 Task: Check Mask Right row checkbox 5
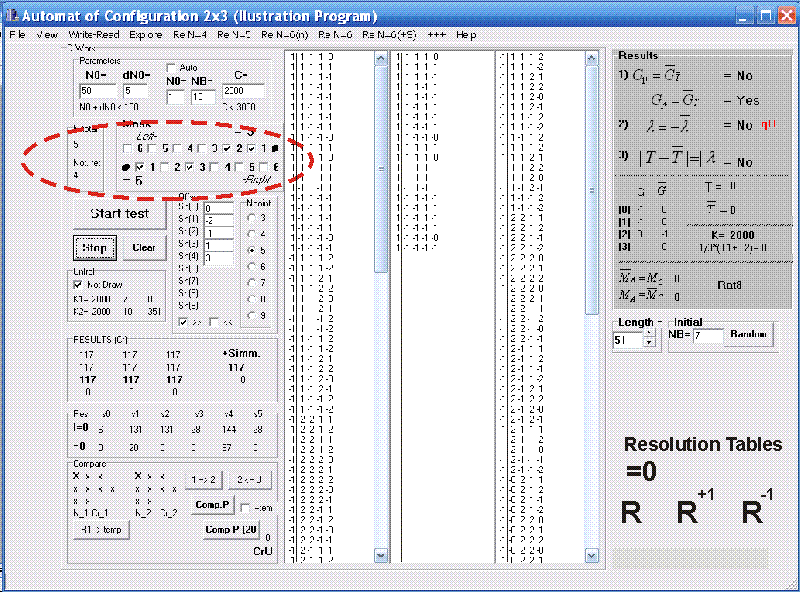point(239,167)
